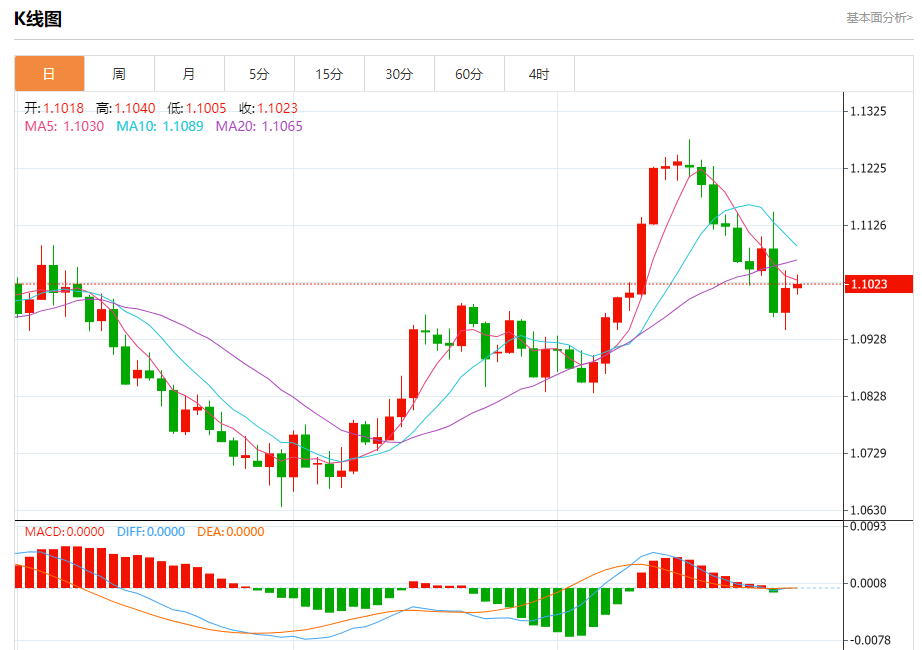
Task: Click the DIFF indicator label
Action: click(x=151, y=532)
